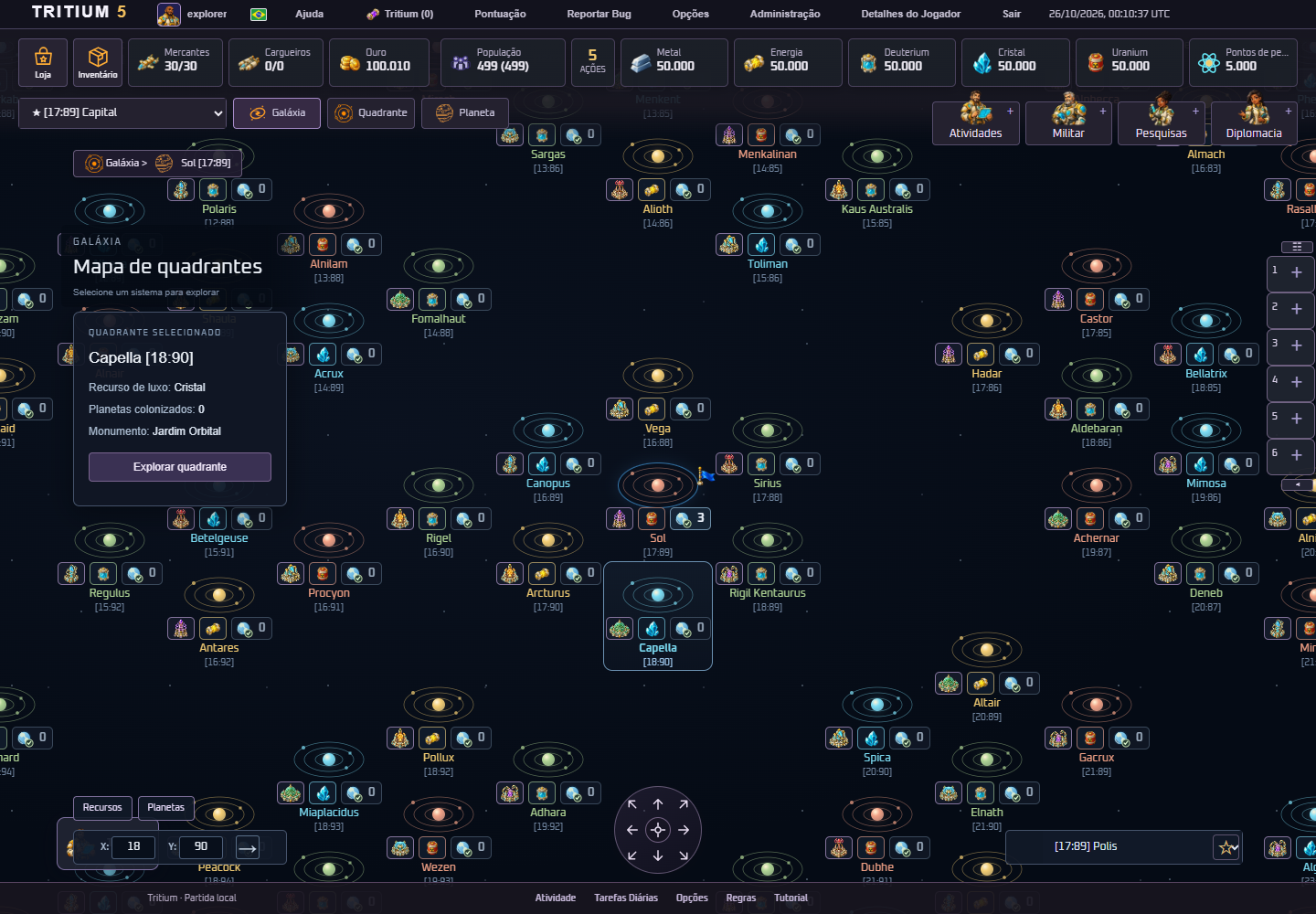Image resolution: width=1316 pixels, height=914 pixels.
Task: Click the Metal resource icon
Action: pos(641,62)
